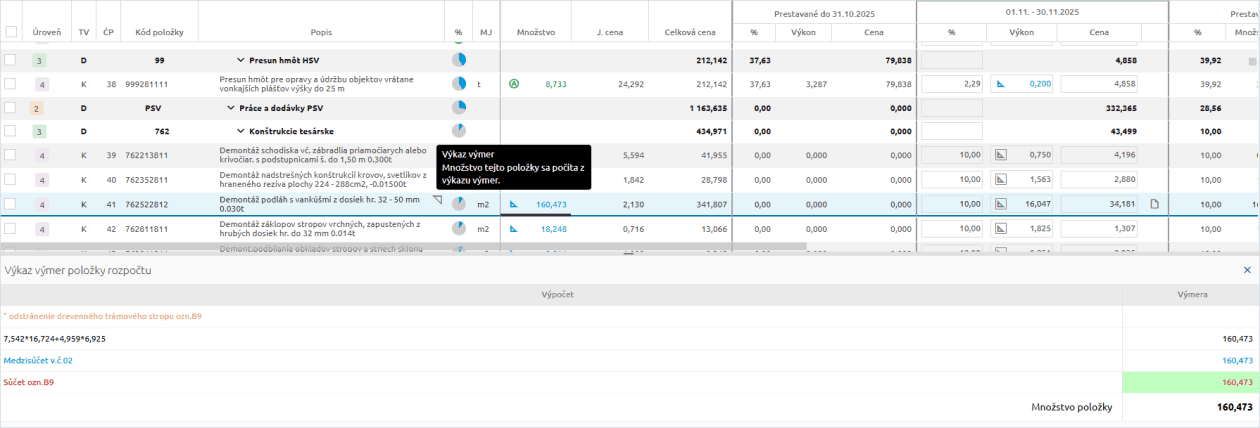1260x428 pixels.
Task: Check the box for row 762213811
Action: 10,155
